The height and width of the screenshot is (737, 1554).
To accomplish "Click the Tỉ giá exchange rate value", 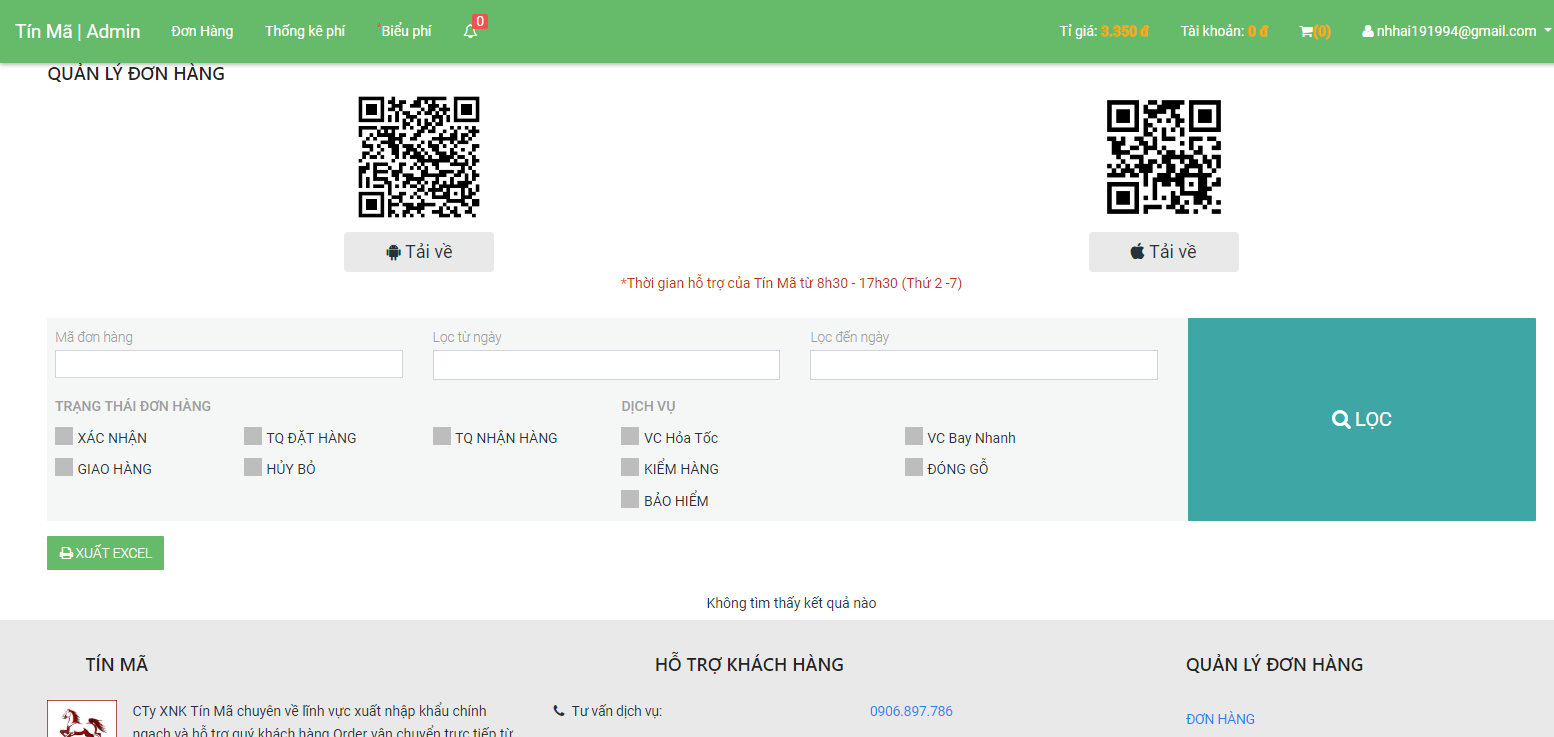I will pos(1125,31).
